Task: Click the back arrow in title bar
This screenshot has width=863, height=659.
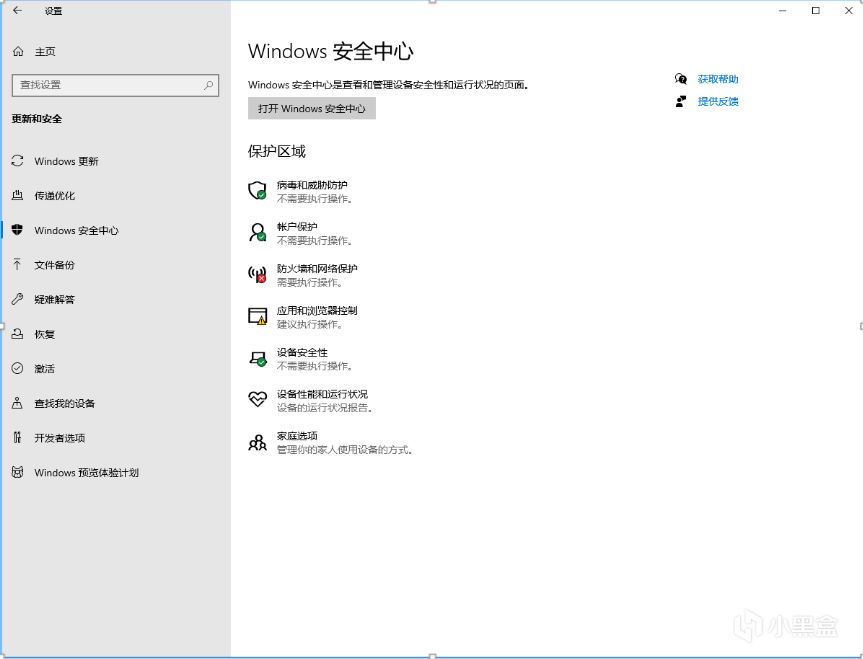Action: pos(17,11)
